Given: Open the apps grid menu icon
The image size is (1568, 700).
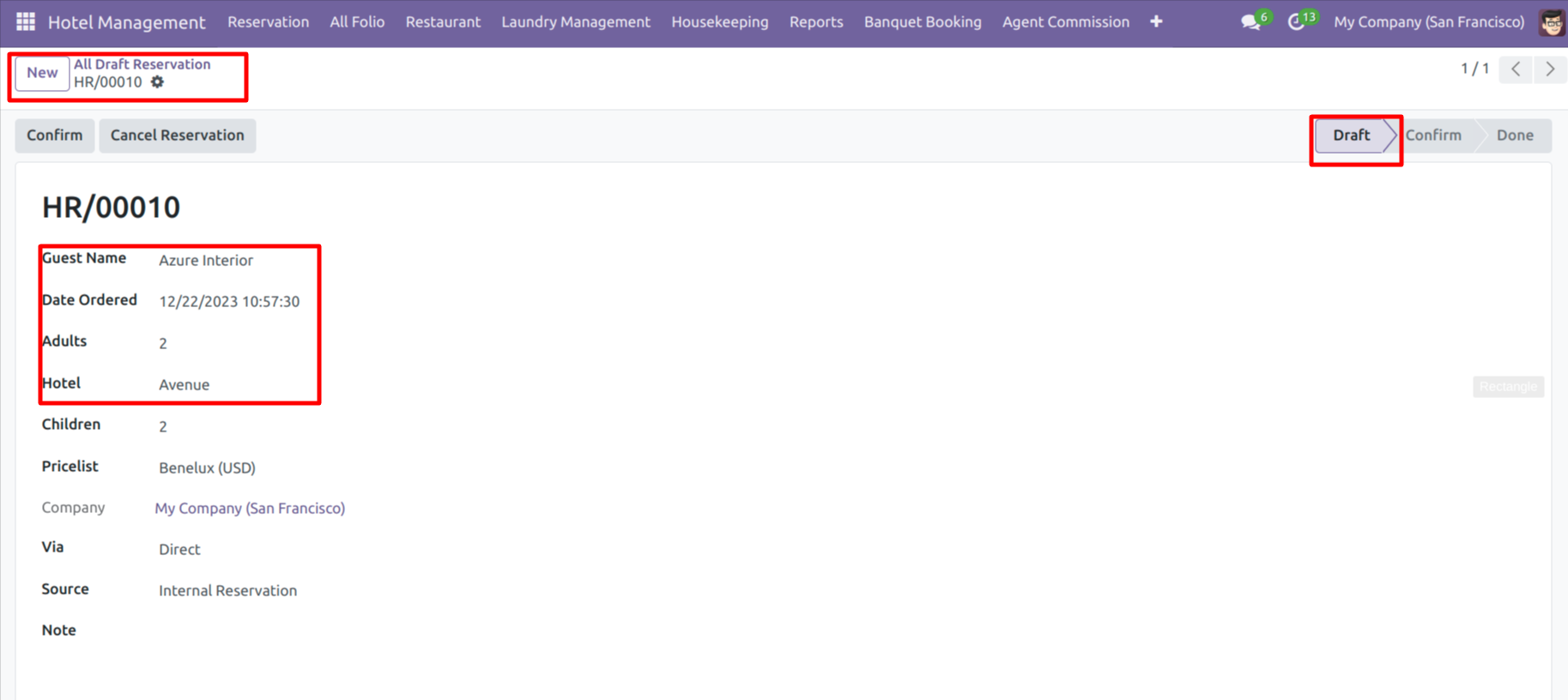Looking at the screenshot, I should 26,22.
